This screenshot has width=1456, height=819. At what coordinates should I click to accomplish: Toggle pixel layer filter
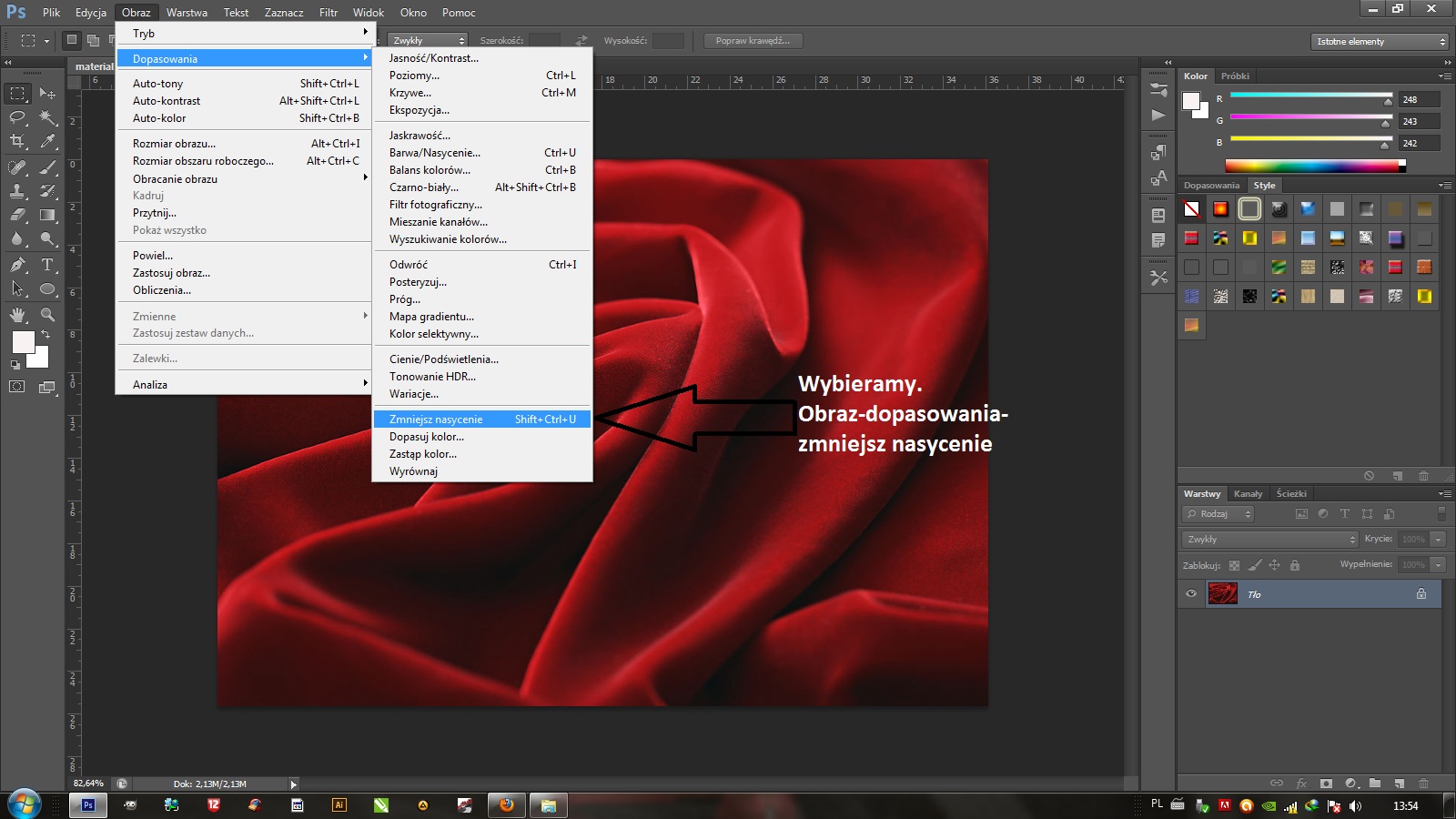(x=1301, y=514)
